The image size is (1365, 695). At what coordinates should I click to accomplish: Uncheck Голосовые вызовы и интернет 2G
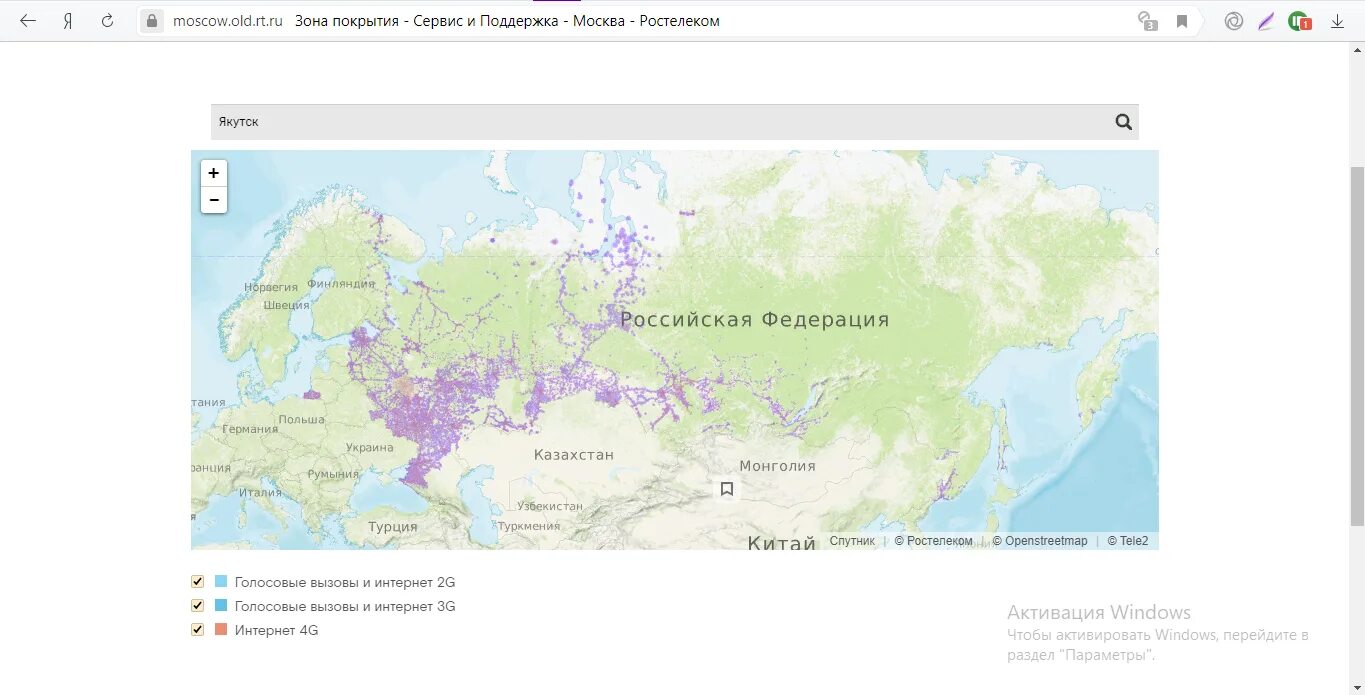[197, 580]
